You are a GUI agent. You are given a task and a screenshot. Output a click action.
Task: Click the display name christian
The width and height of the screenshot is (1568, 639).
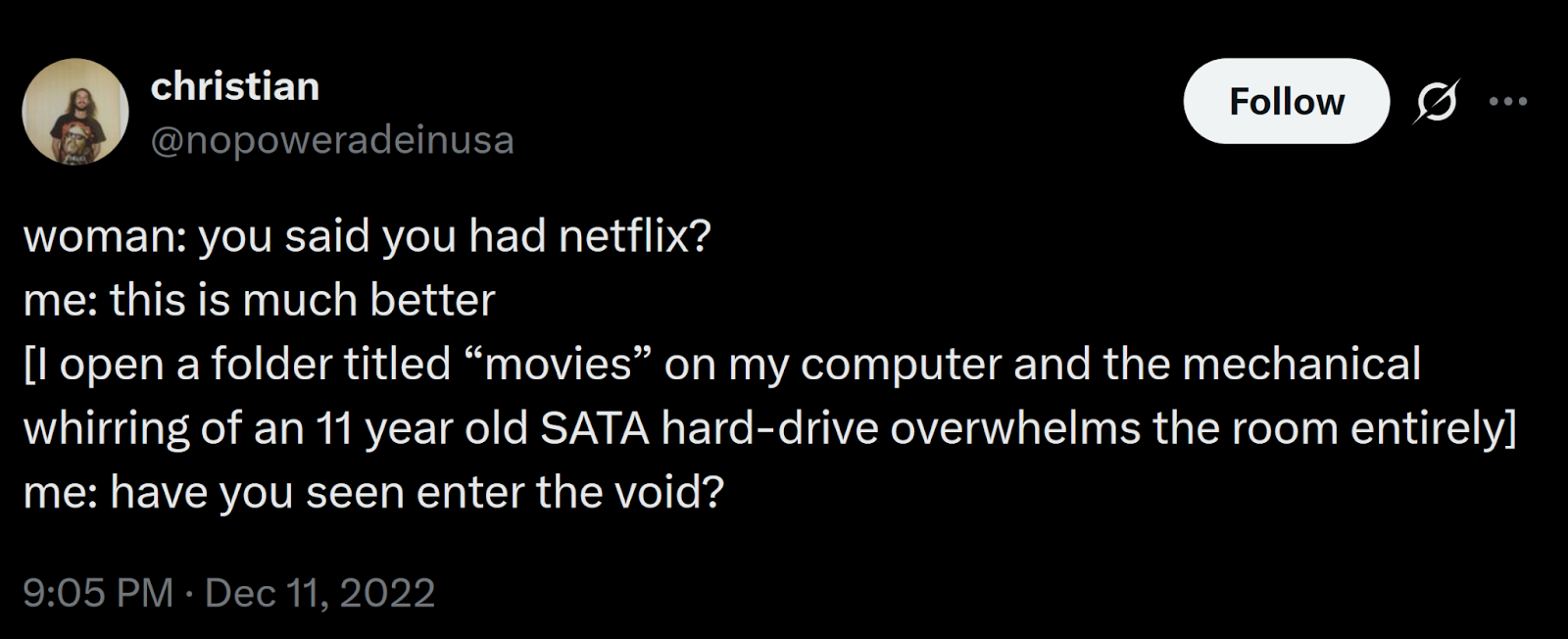pyautogui.click(x=235, y=85)
